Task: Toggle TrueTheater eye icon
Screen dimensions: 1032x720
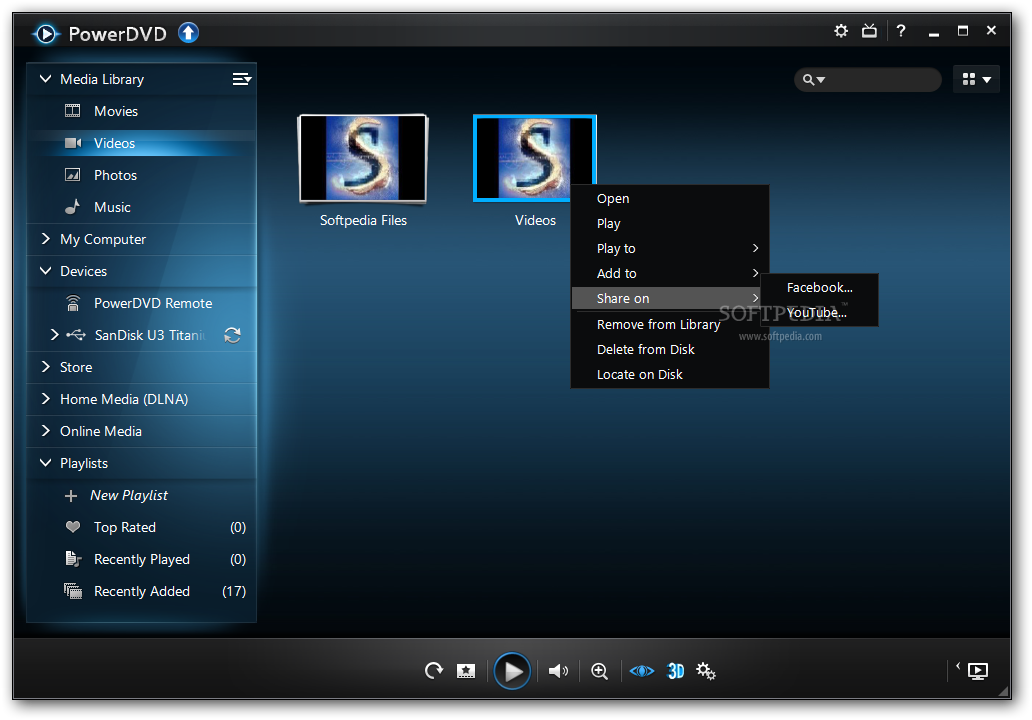Action: (642, 671)
